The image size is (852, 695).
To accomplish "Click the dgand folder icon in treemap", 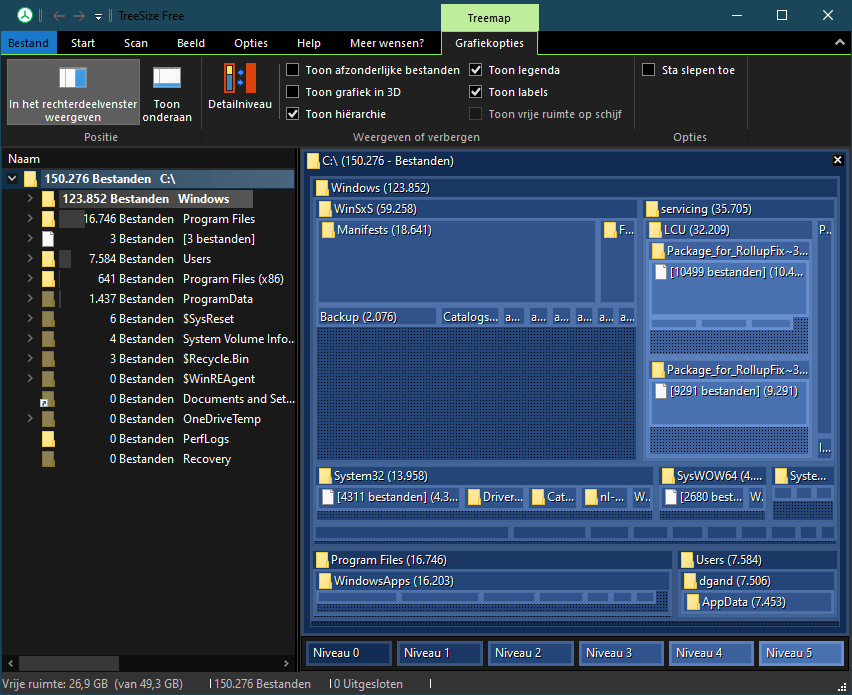I will point(690,581).
